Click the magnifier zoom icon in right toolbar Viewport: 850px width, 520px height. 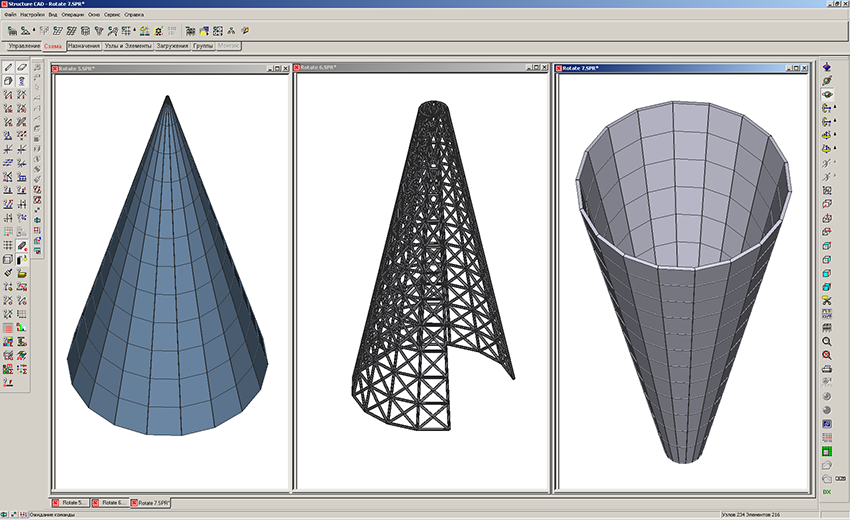tap(827, 341)
